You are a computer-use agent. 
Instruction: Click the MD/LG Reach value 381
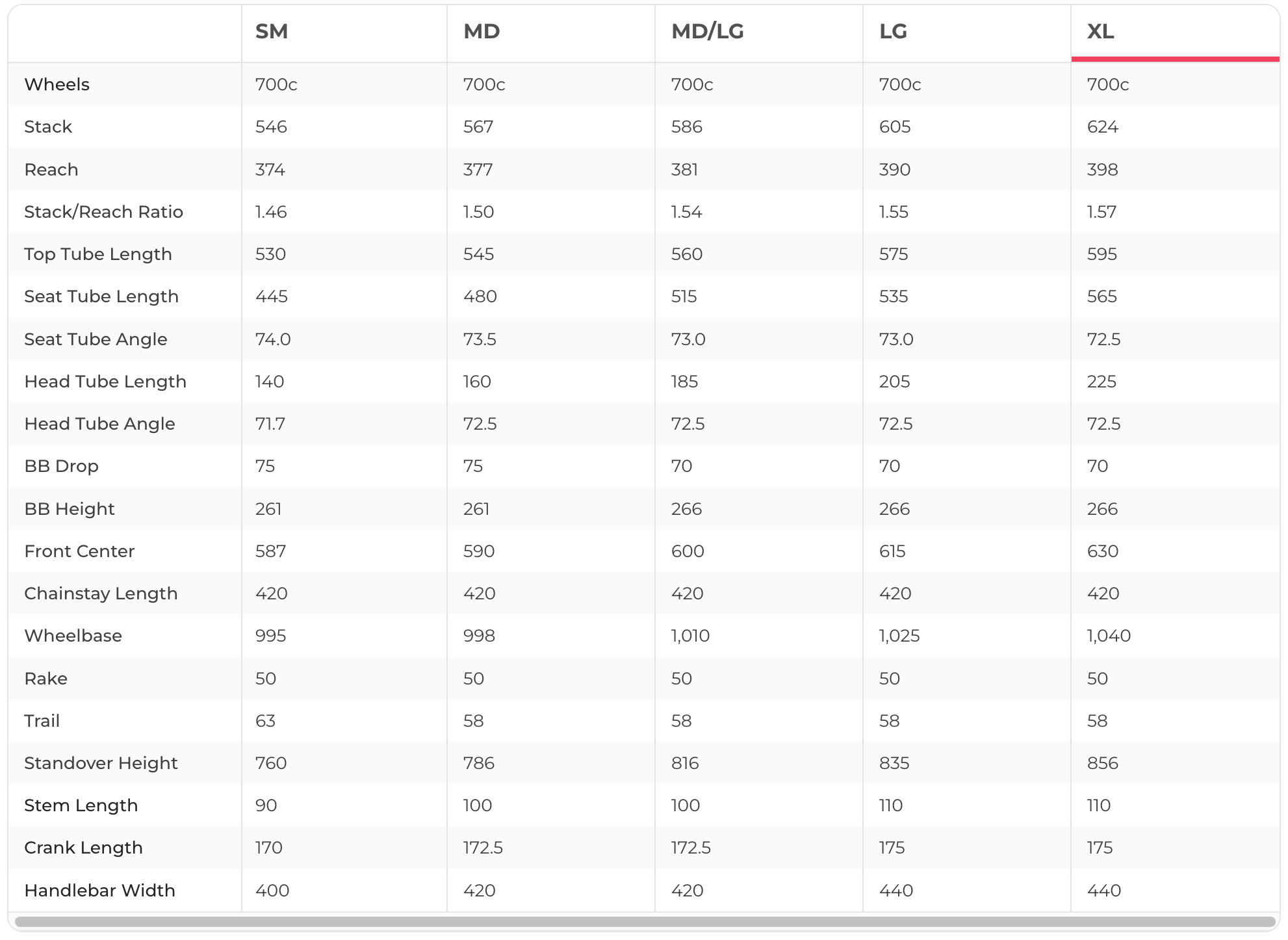[x=684, y=170]
